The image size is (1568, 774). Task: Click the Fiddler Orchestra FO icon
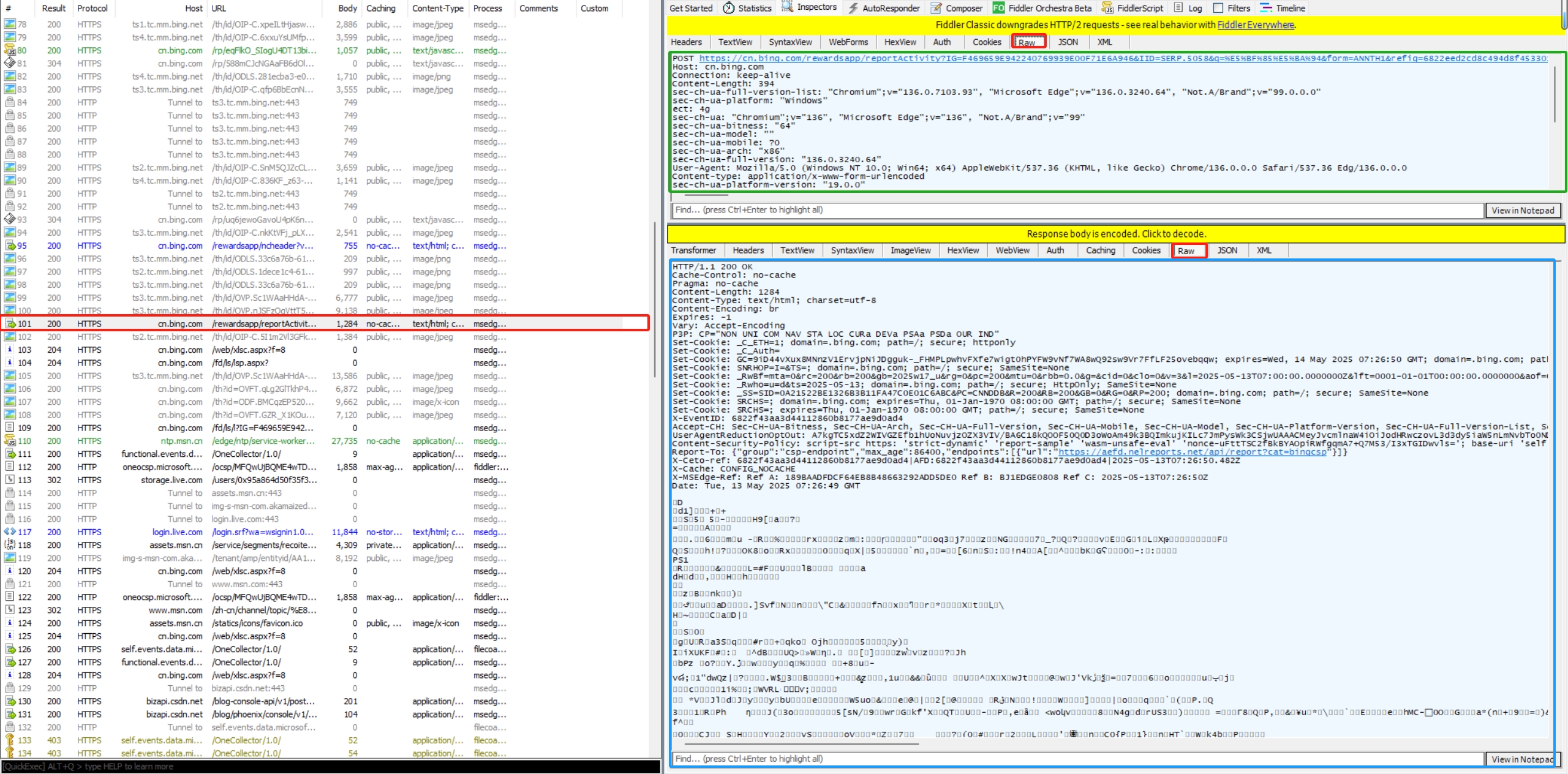998,8
